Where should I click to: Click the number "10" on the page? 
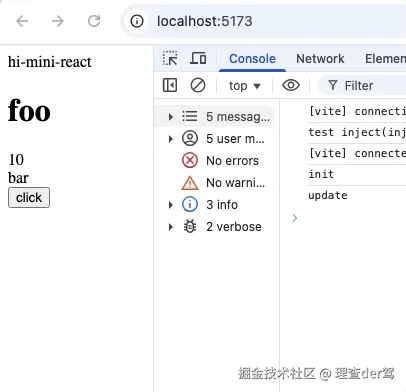16,160
